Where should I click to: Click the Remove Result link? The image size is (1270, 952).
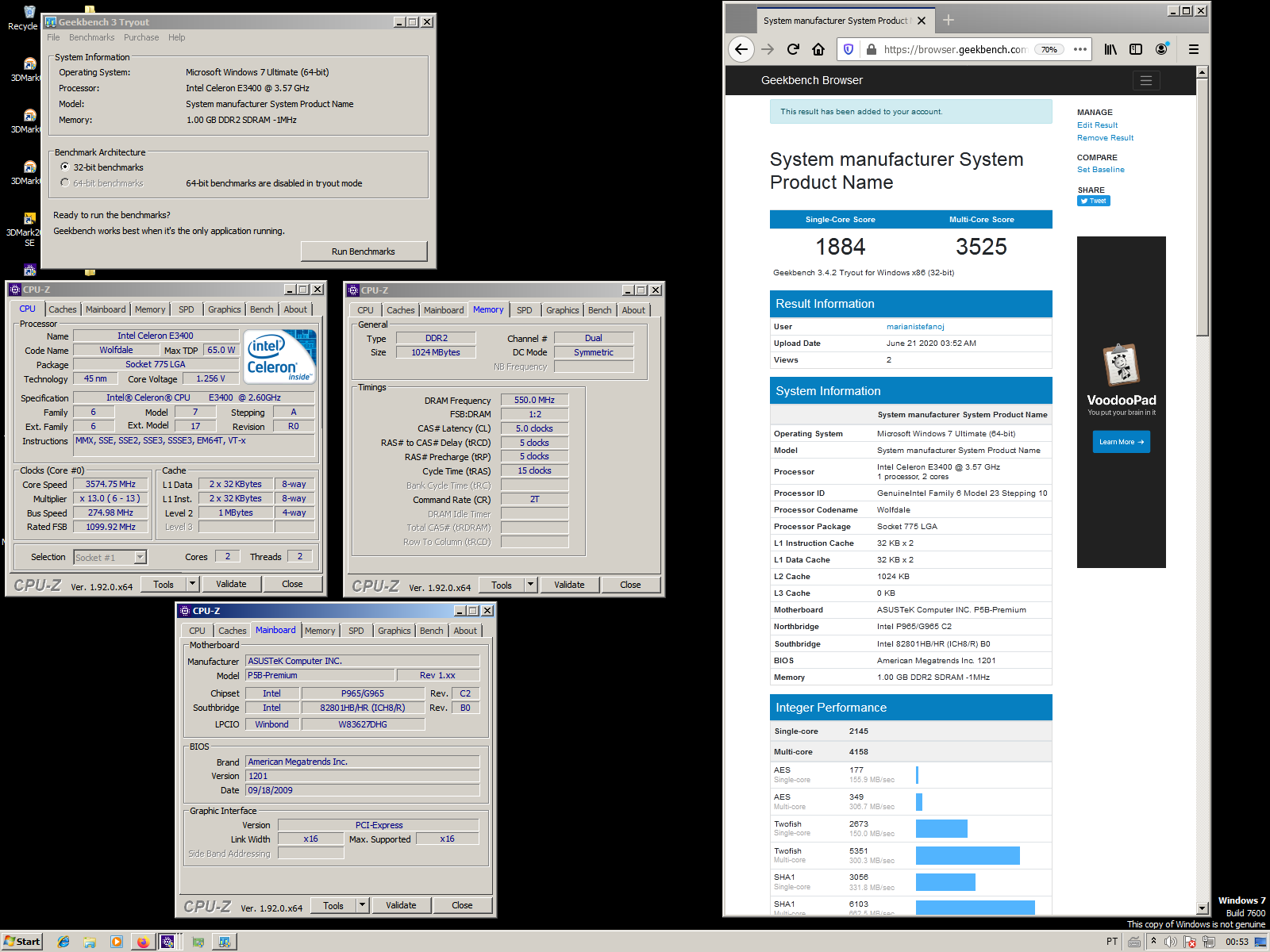coord(1105,138)
